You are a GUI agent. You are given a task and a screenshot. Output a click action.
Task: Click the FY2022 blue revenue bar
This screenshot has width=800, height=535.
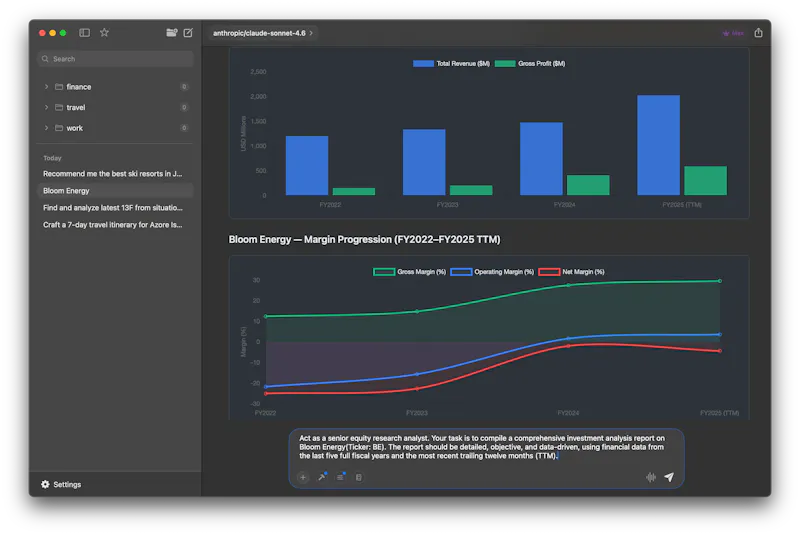pos(307,165)
